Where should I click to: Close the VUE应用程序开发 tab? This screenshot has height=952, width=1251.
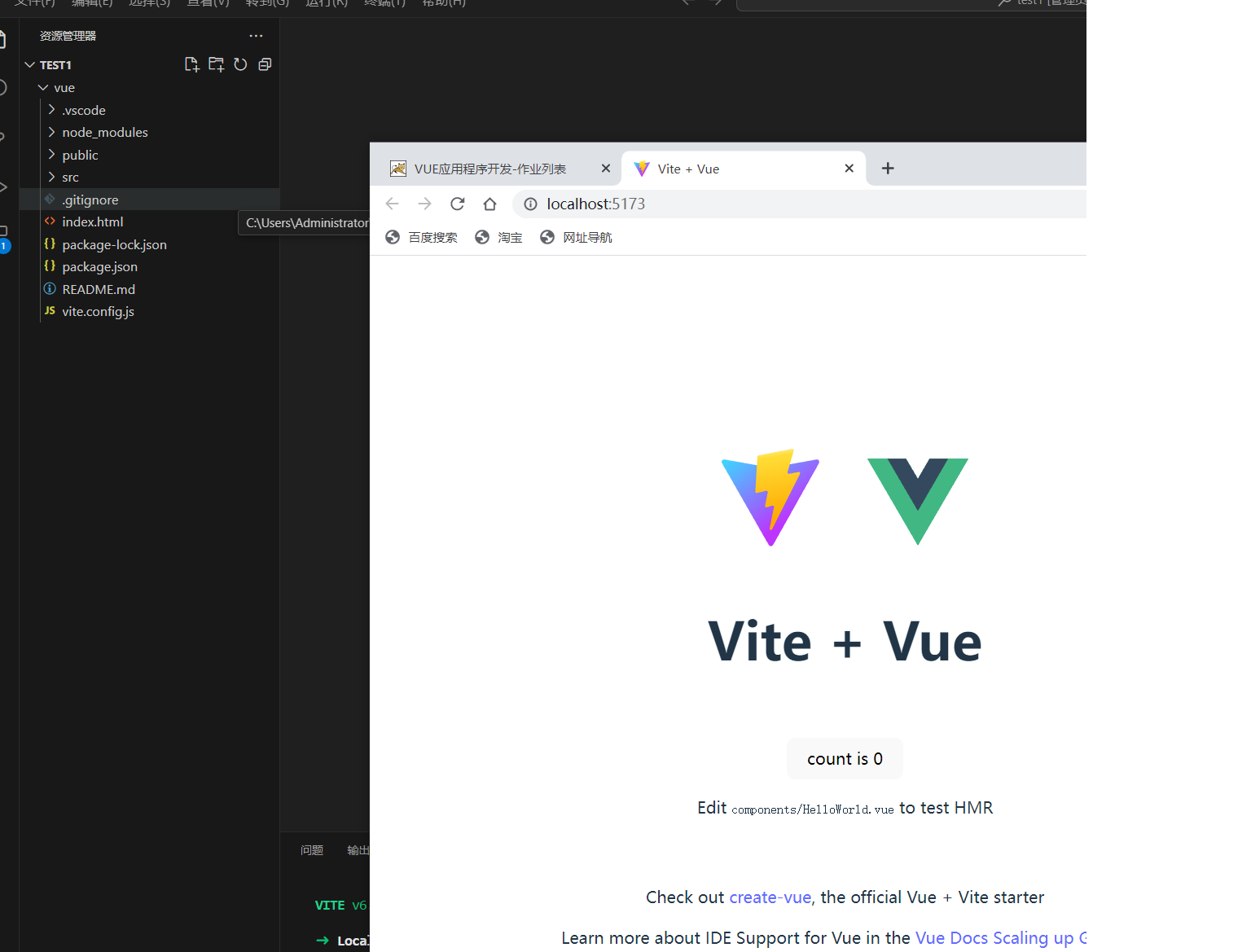pyautogui.click(x=605, y=168)
